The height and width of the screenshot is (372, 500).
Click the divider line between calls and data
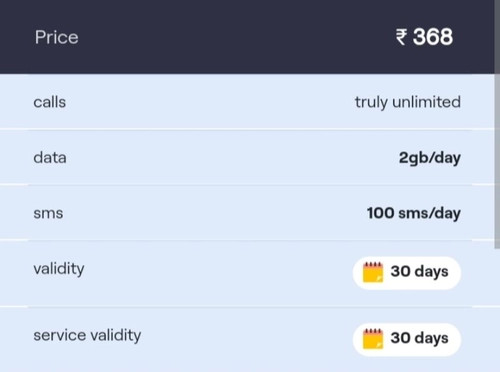(x=247, y=129)
